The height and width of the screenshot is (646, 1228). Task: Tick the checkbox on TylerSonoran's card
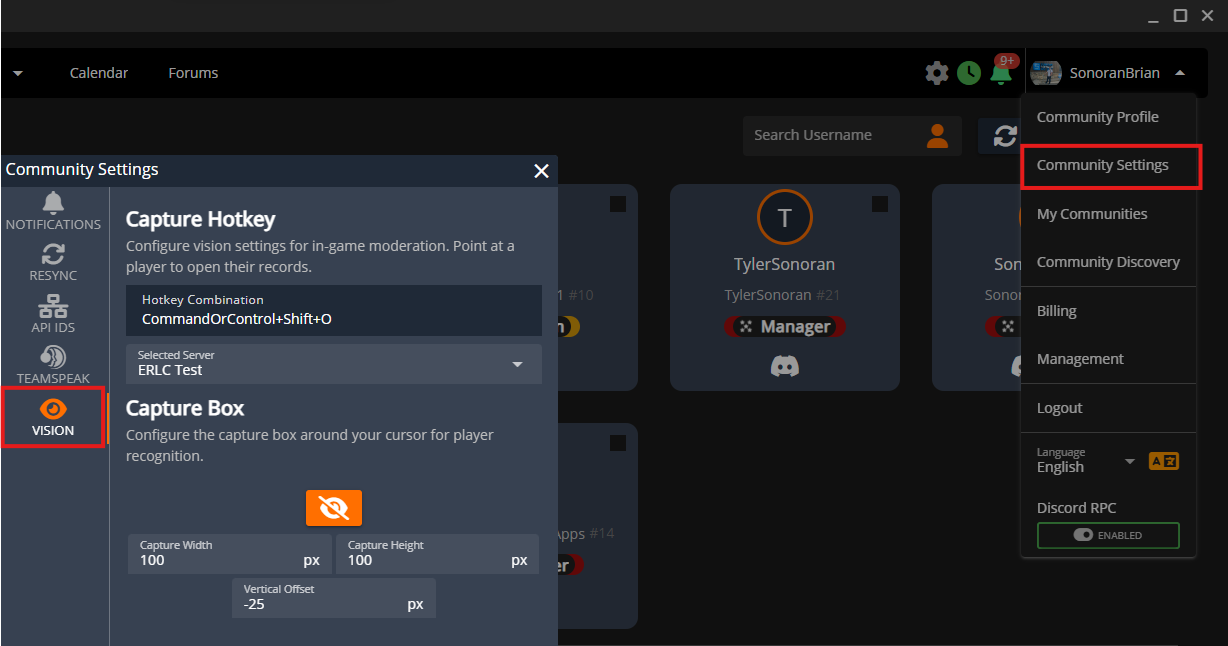(879, 204)
